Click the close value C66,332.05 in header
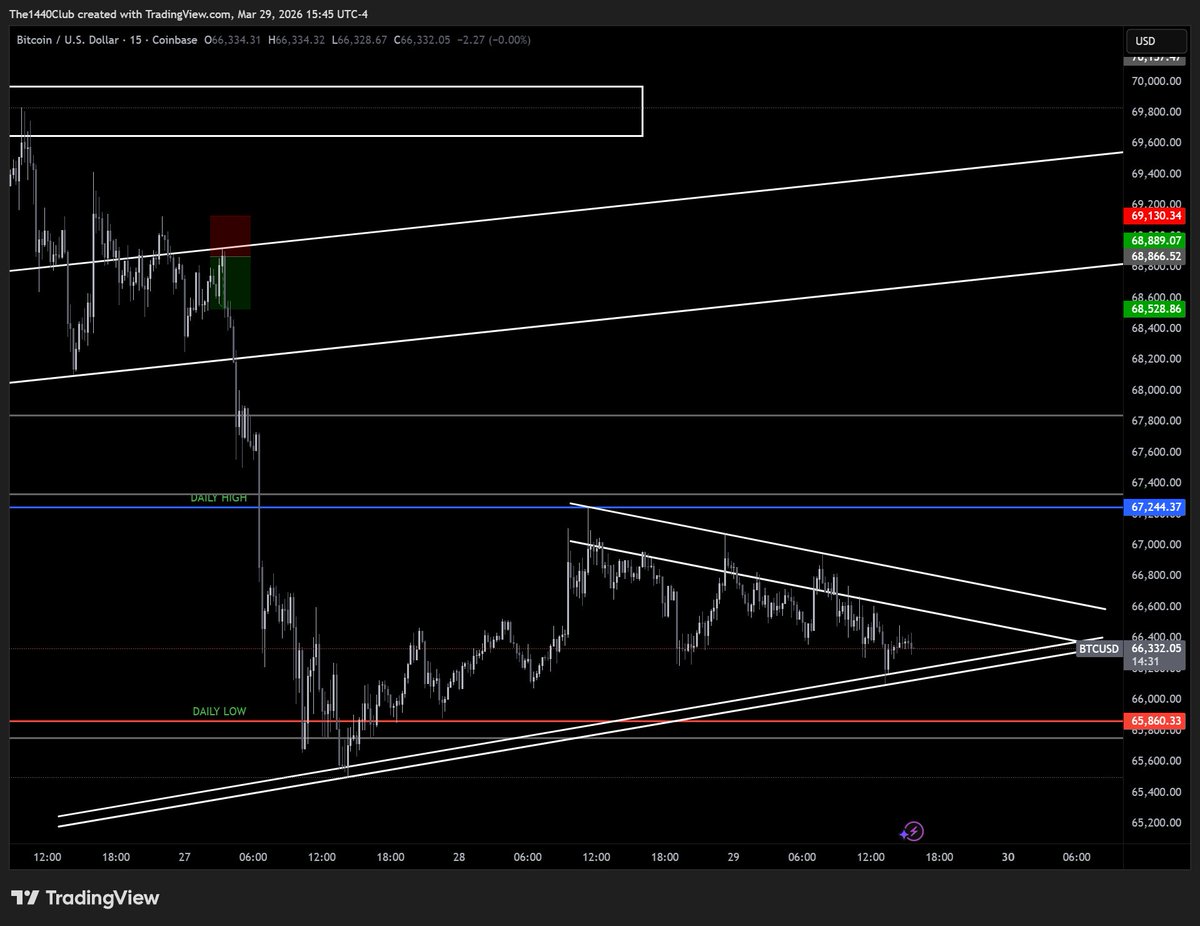The height and width of the screenshot is (926, 1200). point(424,40)
